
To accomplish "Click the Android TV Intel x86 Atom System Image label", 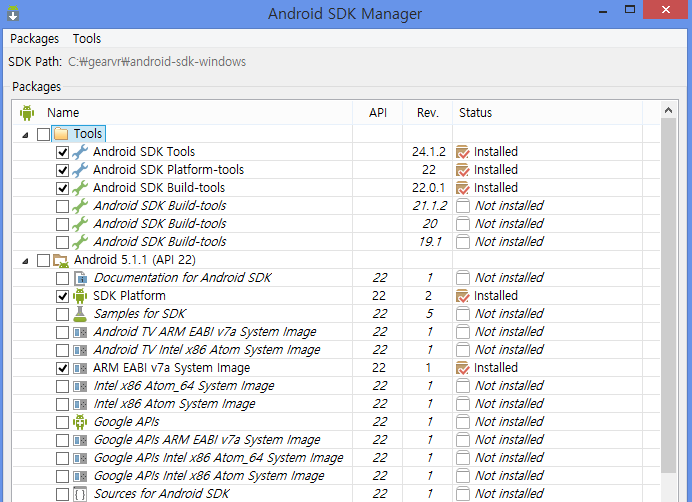I will (207, 350).
